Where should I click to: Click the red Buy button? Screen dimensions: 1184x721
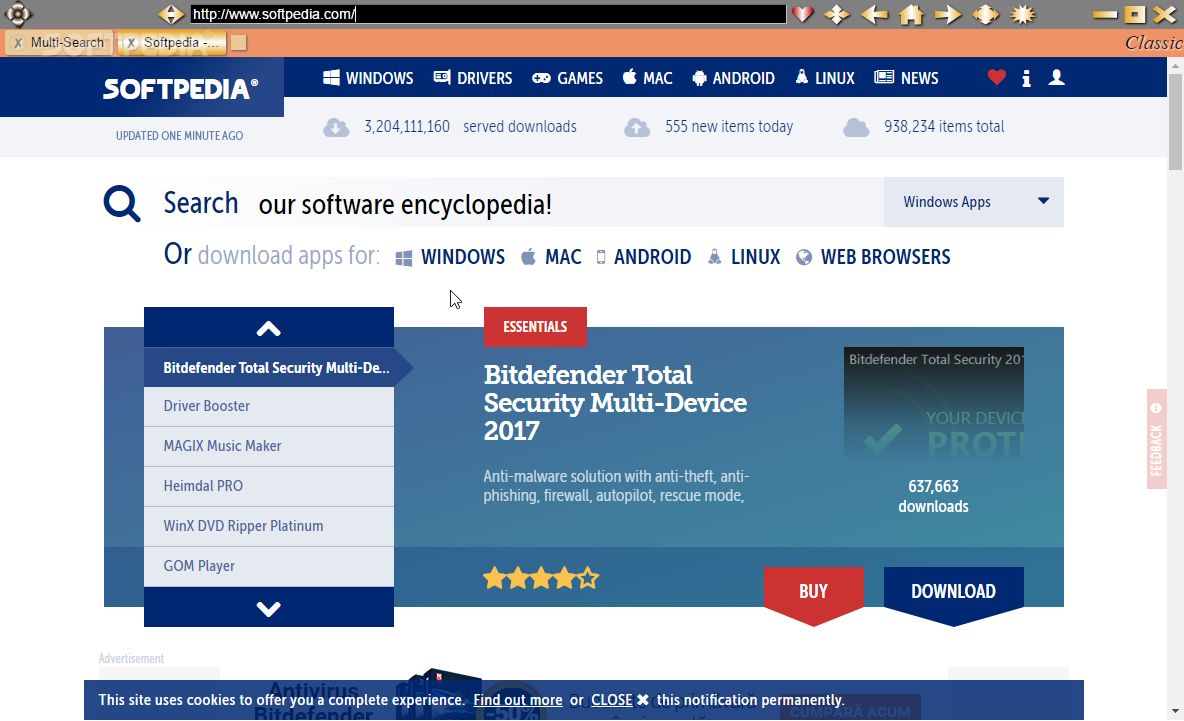[x=813, y=595]
